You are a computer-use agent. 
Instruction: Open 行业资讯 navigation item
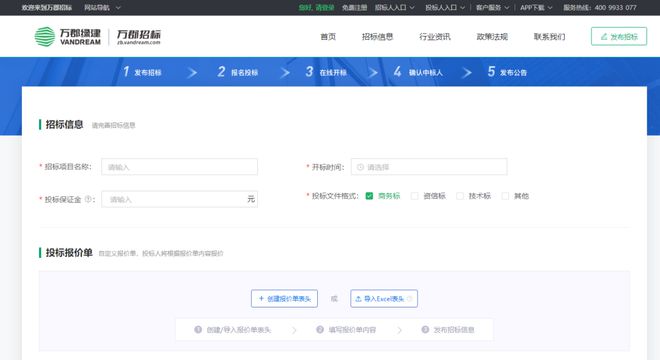tap(434, 37)
